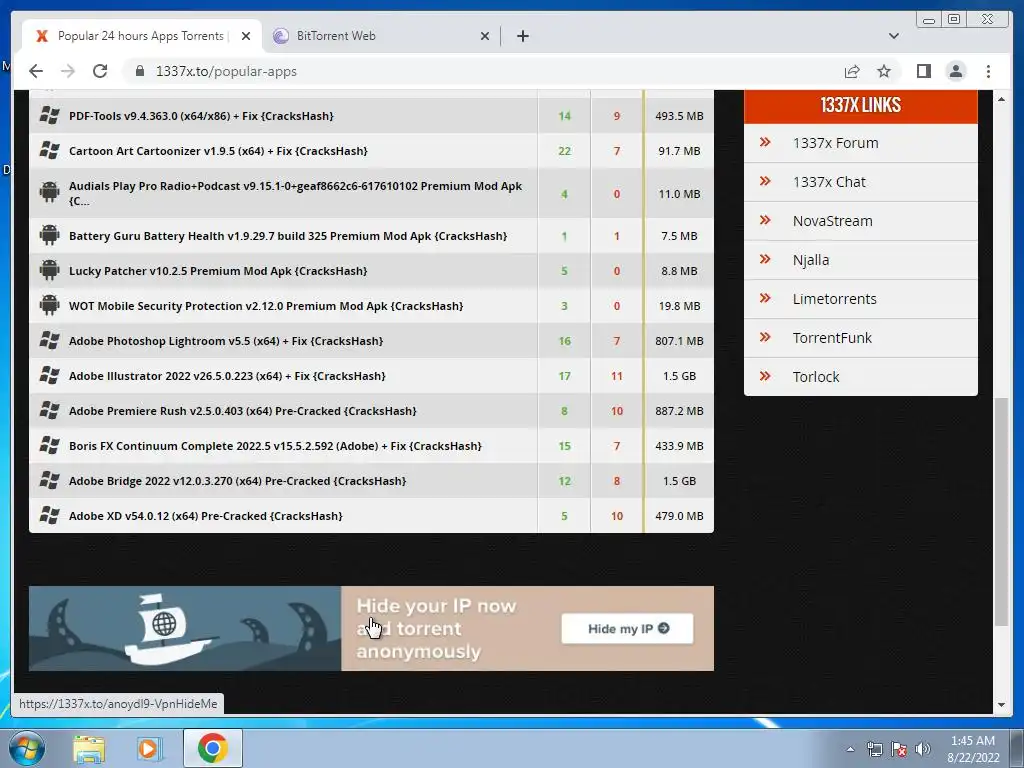The width and height of the screenshot is (1024, 768).
Task: Launch Windows Media Player from the taskbar
Action: click(x=150, y=748)
